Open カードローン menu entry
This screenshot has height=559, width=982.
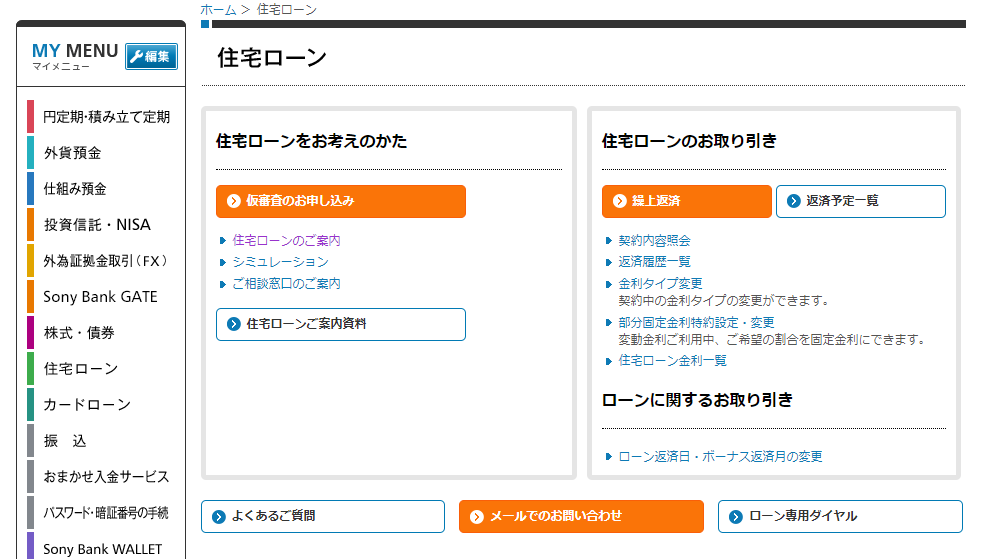click(87, 405)
